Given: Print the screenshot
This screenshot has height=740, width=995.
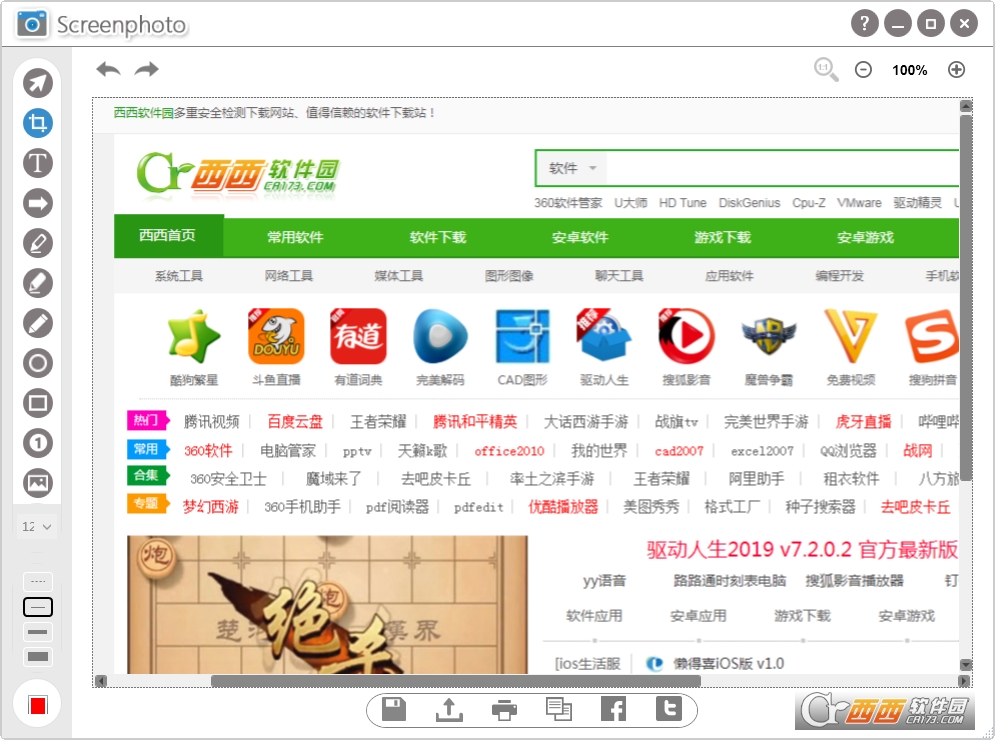Looking at the screenshot, I should click(x=504, y=710).
